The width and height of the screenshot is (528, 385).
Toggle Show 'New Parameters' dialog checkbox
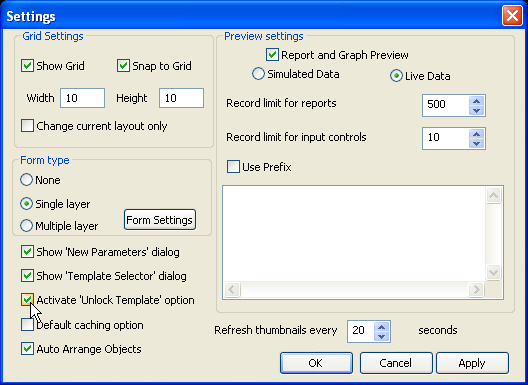click(27, 252)
